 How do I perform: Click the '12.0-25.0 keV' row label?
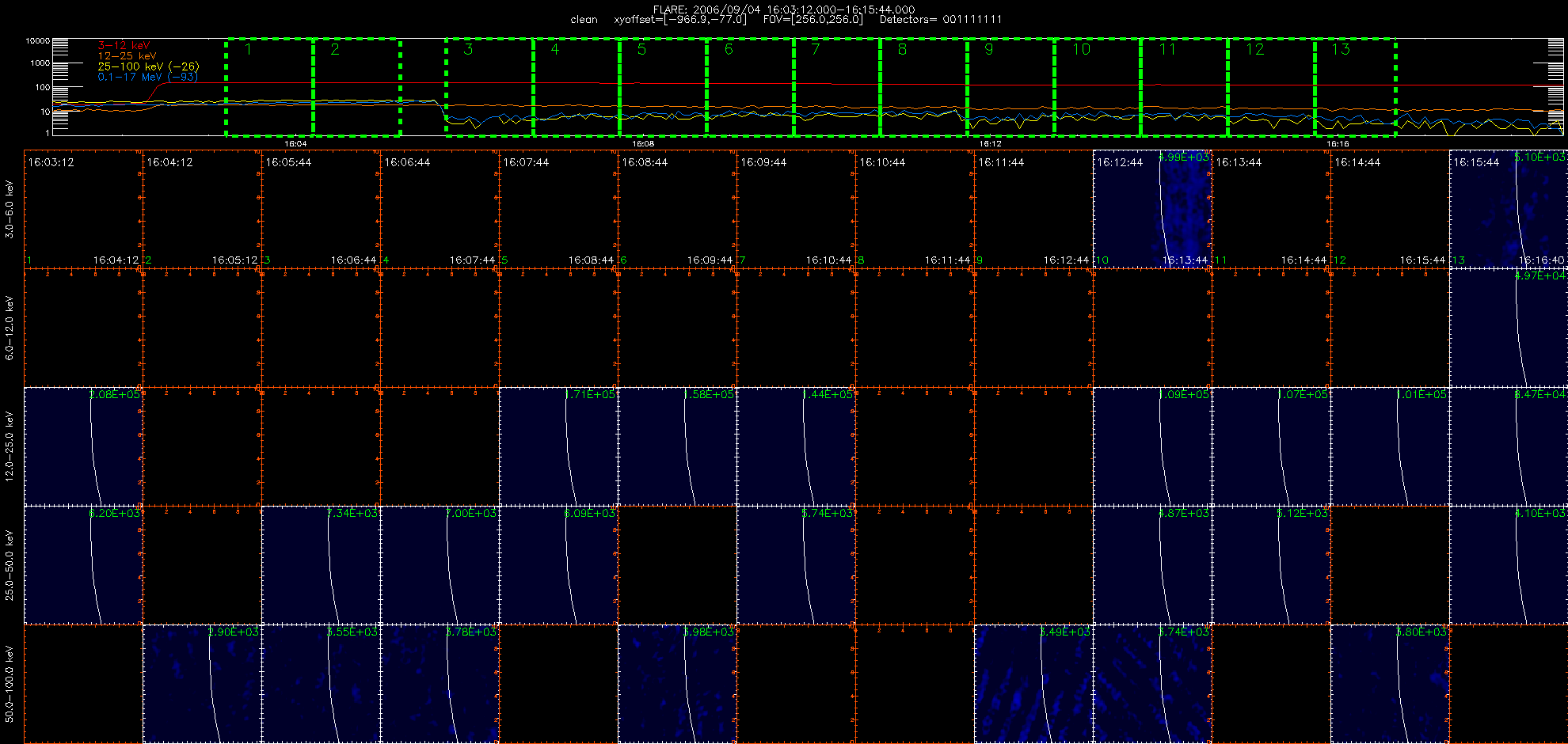point(10,446)
